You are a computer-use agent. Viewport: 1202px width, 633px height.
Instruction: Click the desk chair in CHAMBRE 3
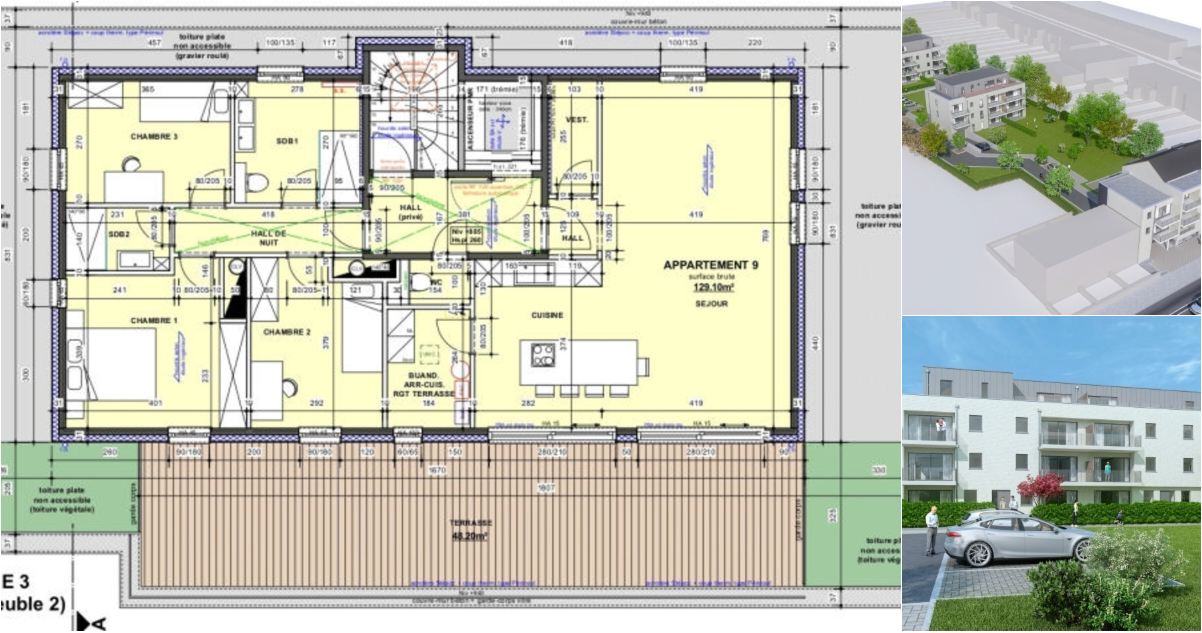[x=131, y=165]
